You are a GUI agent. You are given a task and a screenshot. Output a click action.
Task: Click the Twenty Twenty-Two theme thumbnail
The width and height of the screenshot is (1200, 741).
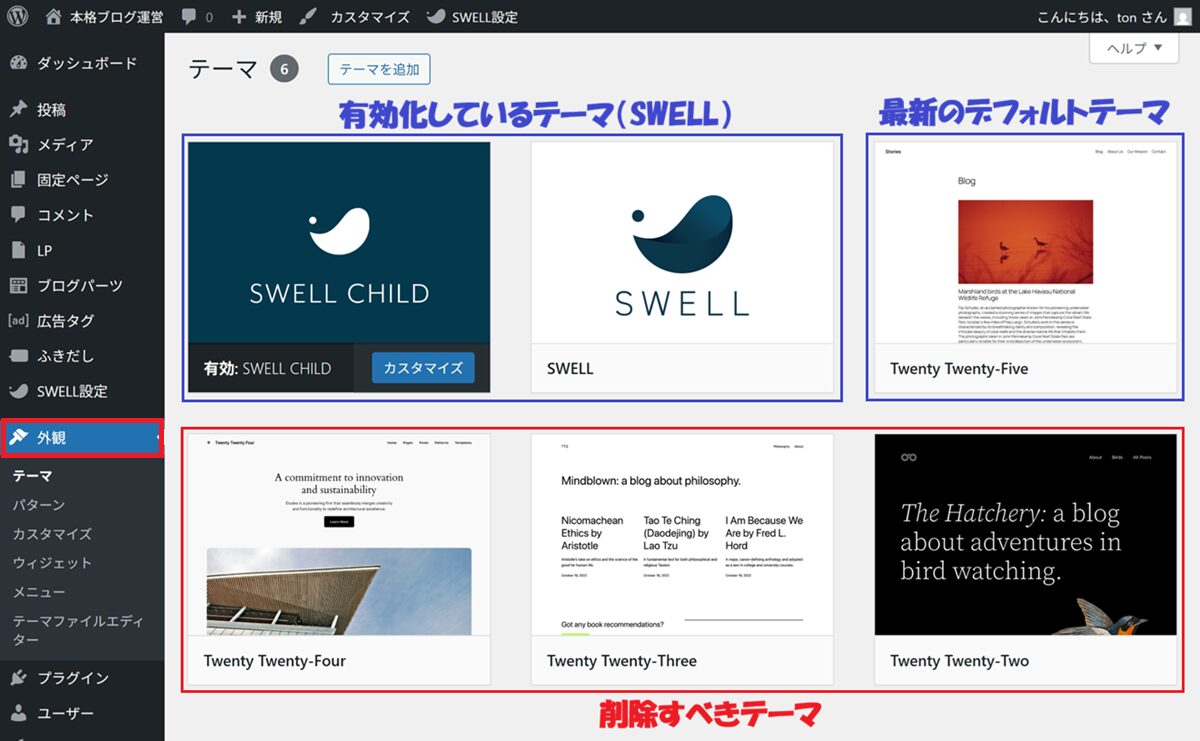[1025, 535]
